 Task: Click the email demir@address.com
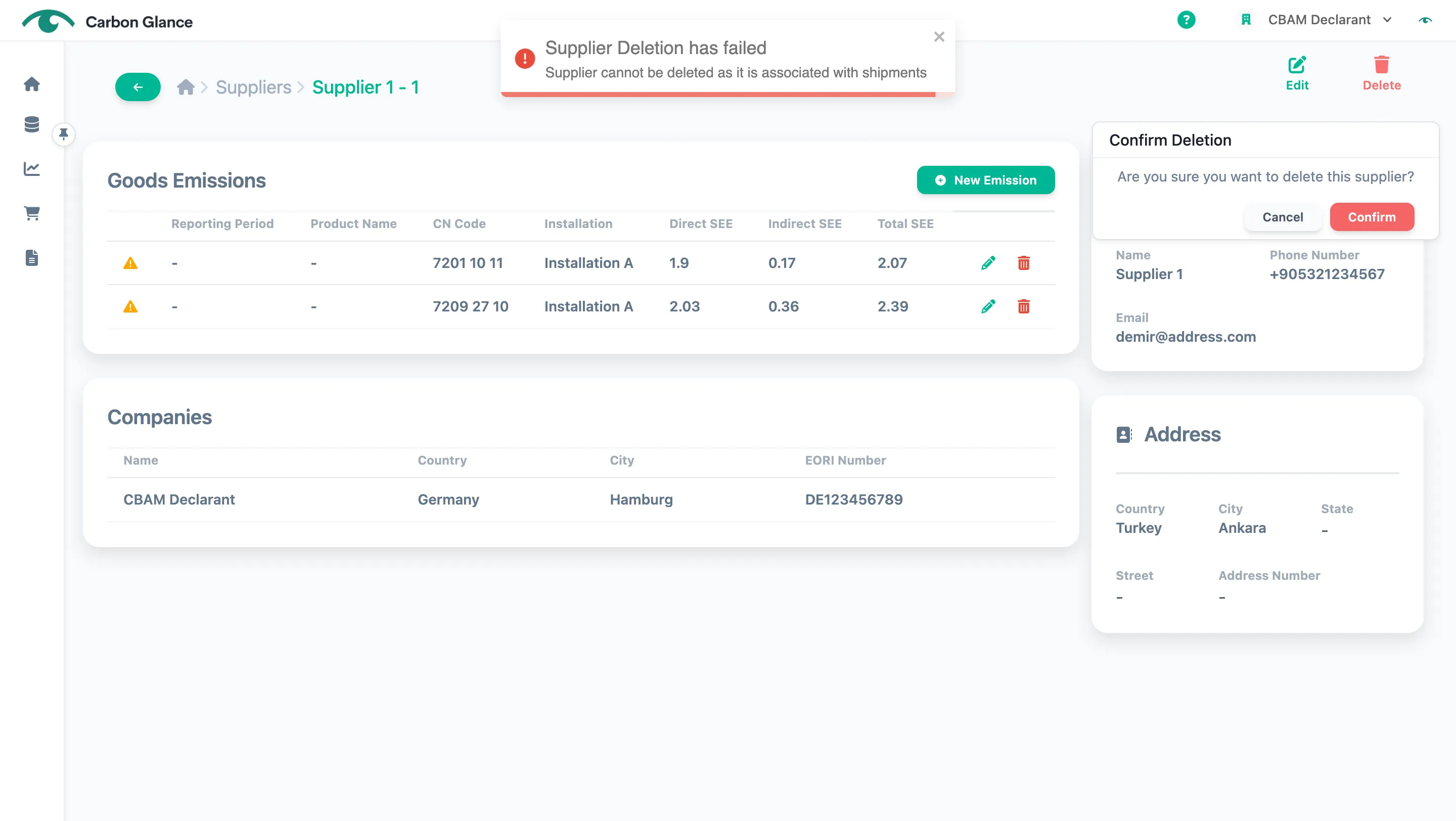tap(1185, 337)
